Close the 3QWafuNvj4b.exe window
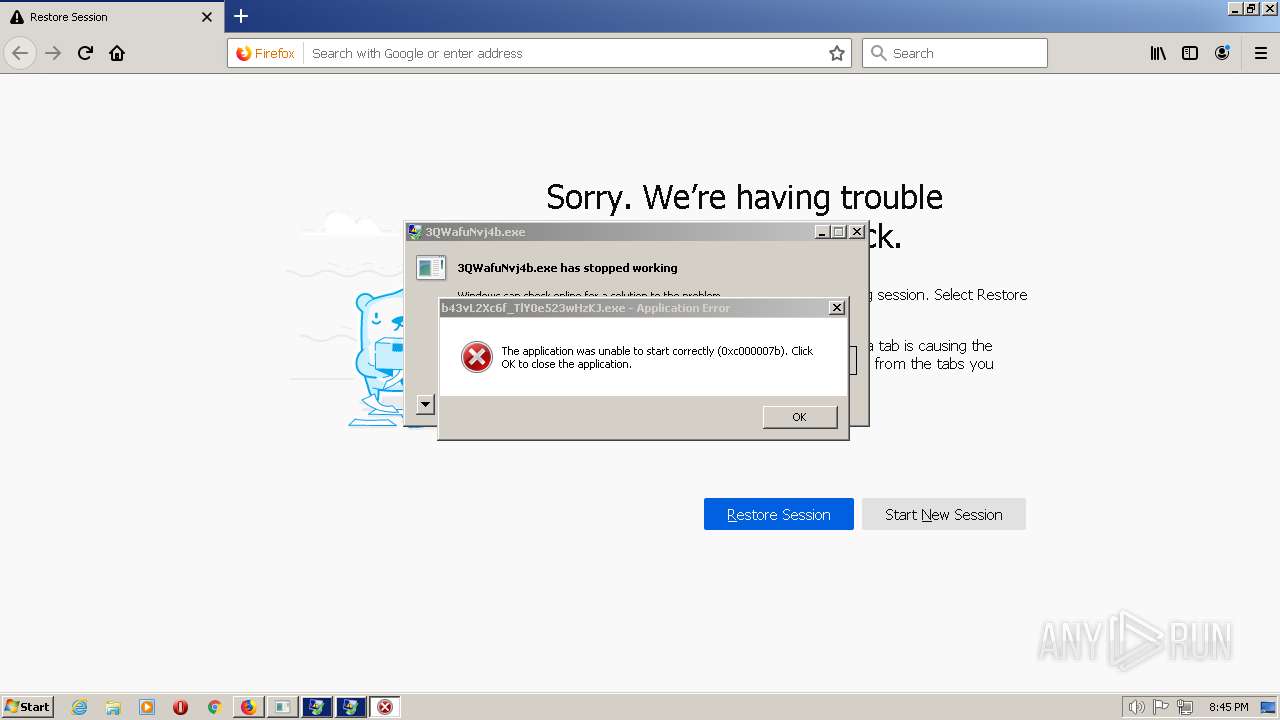 (x=857, y=232)
